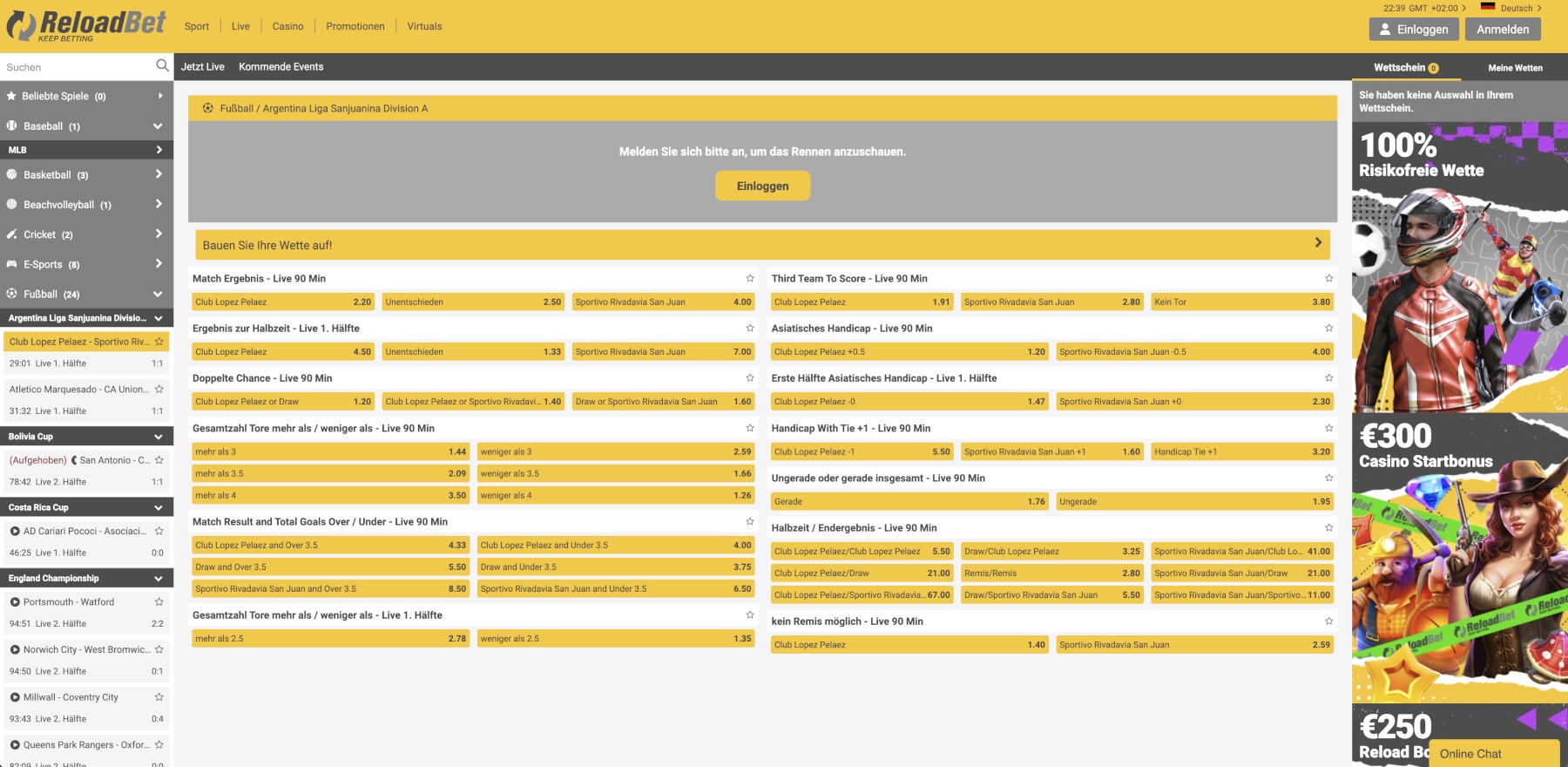Screen dimensions: 1568x767
Task: Click the Baseball sport icon
Action: (11, 126)
